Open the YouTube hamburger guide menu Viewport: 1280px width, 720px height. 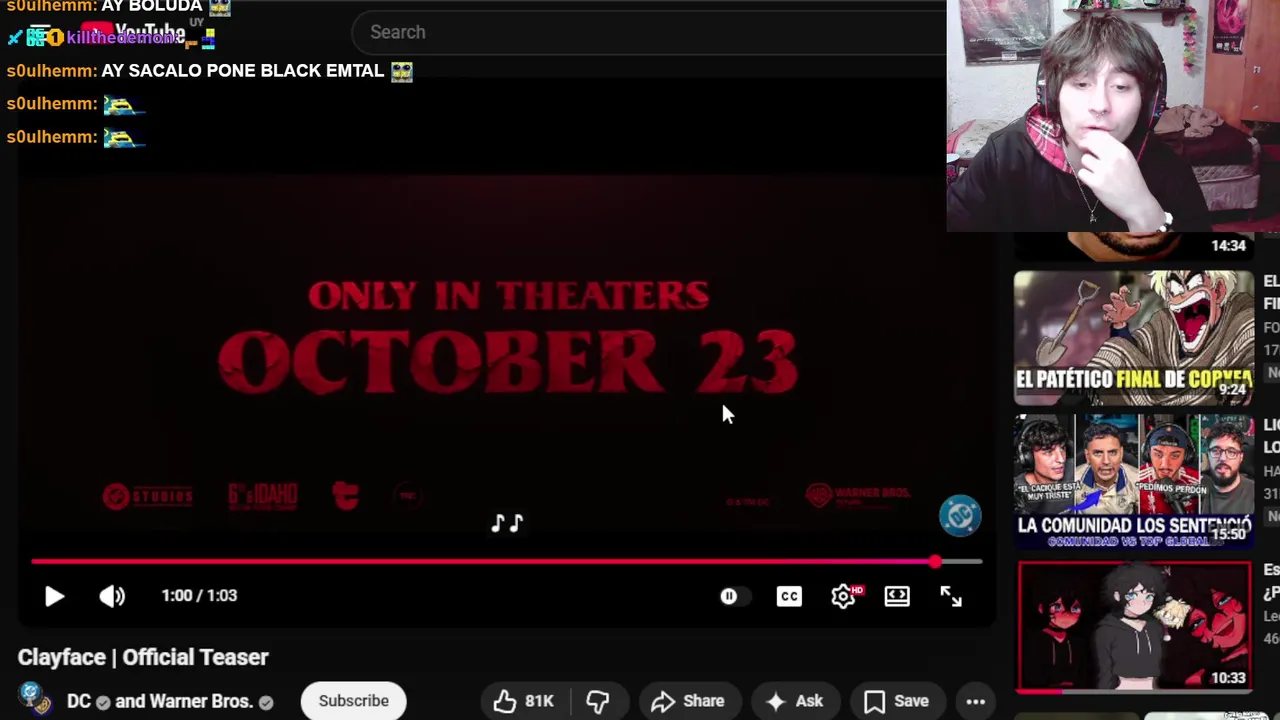pyautogui.click(x=40, y=32)
